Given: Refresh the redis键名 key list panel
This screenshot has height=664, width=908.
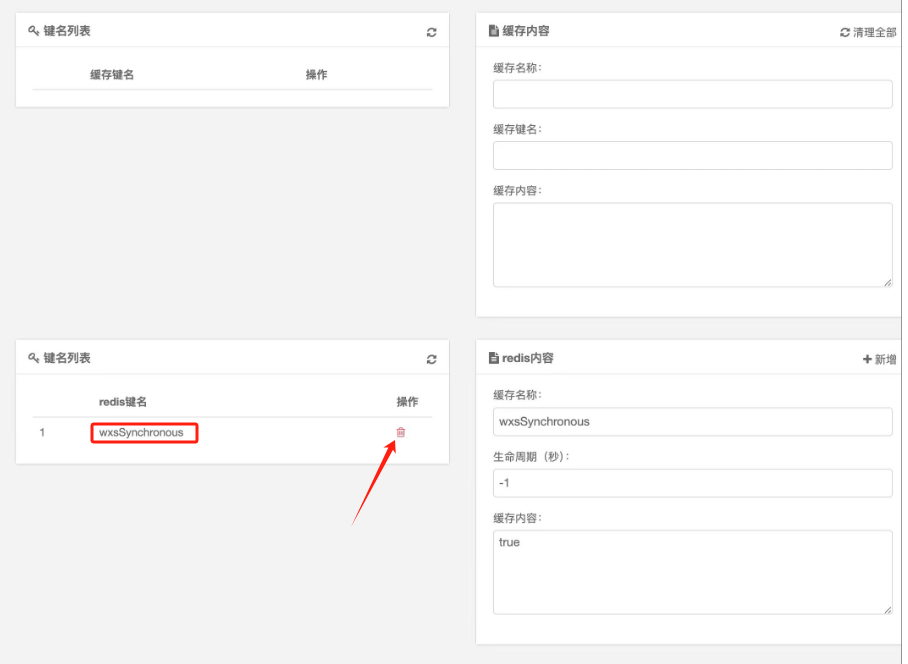Looking at the screenshot, I should (431, 359).
